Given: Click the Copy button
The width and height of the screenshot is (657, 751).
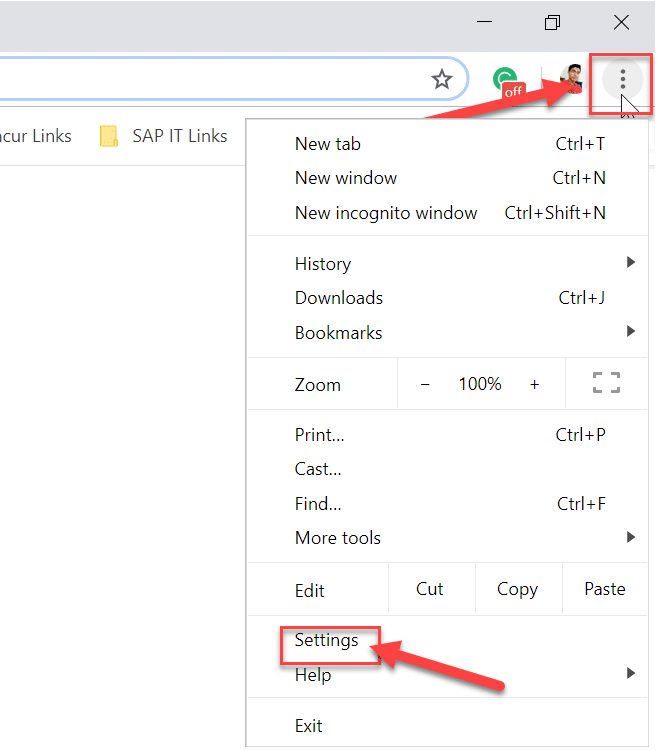Looking at the screenshot, I should pyautogui.click(x=517, y=589).
